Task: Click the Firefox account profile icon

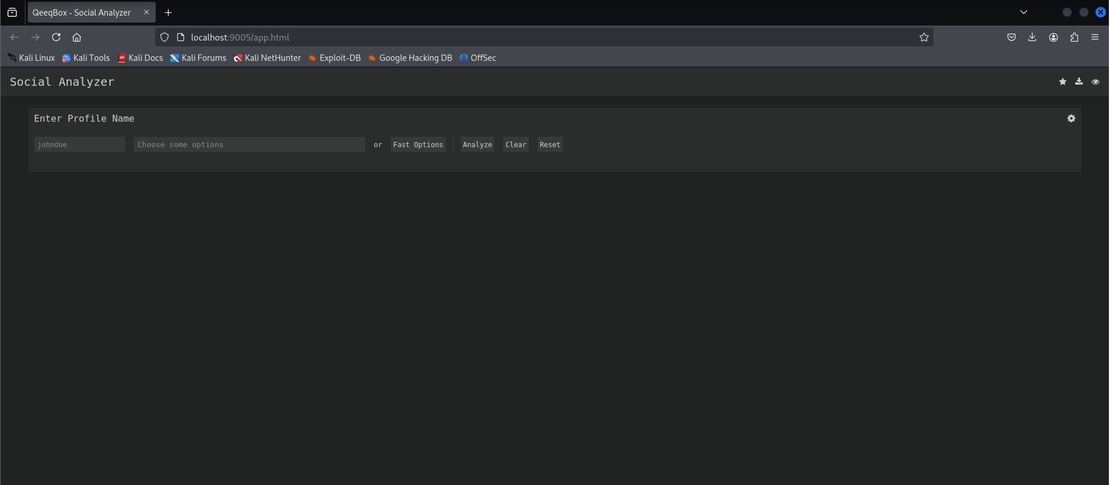Action: point(1053,37)
